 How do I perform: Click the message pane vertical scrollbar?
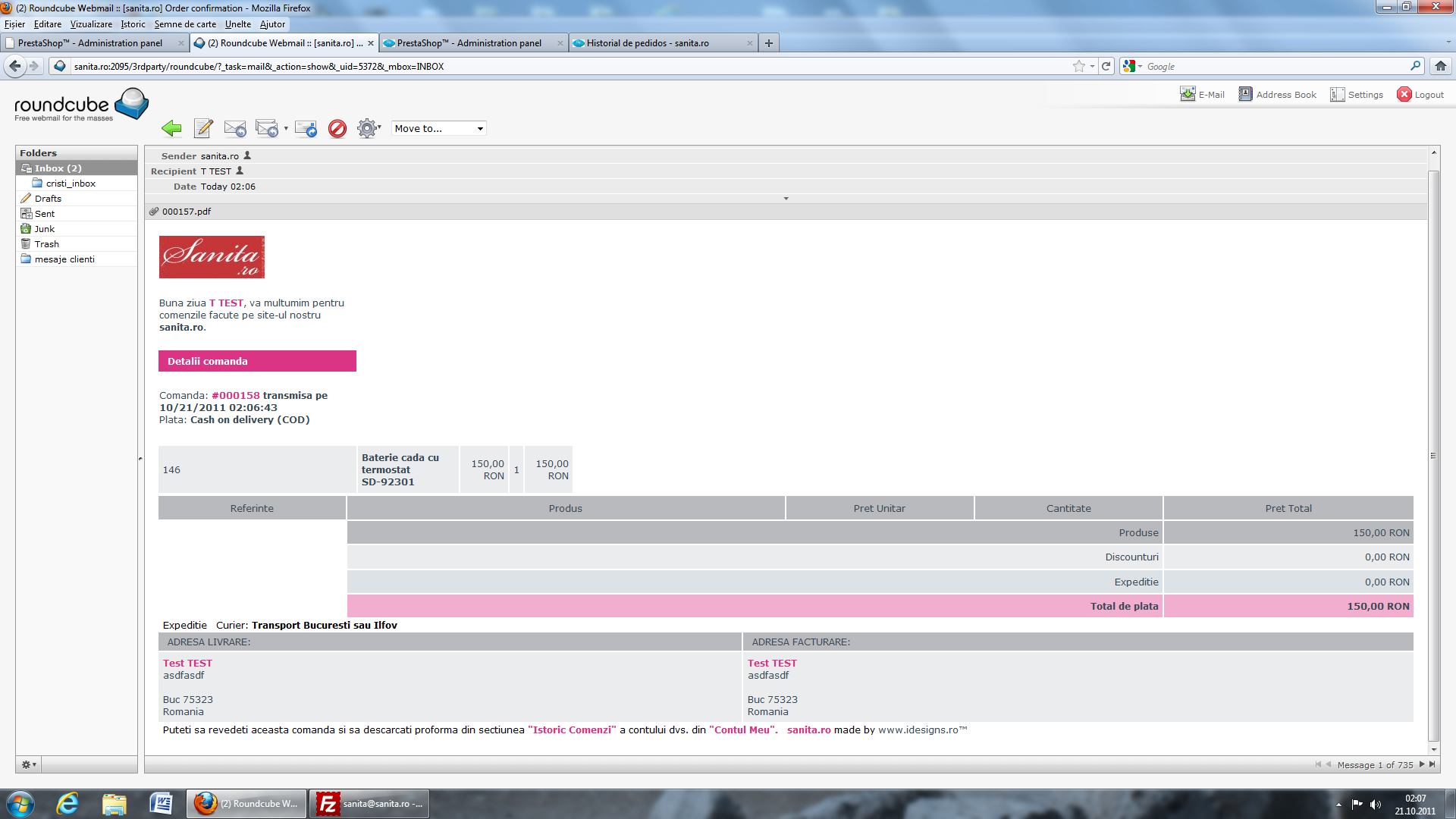click(x=1433, y=455)
